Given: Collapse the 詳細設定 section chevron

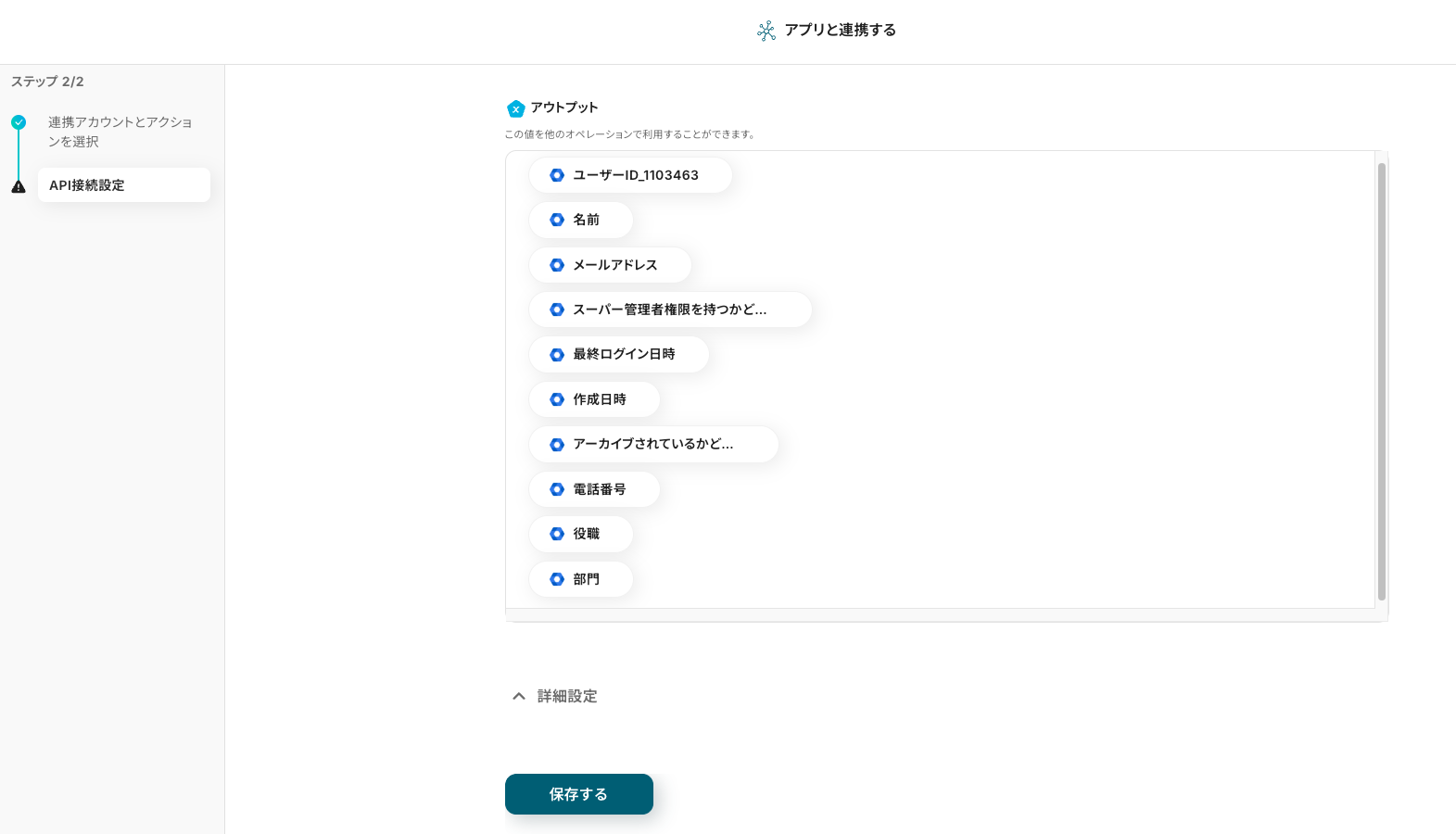Looking at the screenshot, I should point(519,696).
